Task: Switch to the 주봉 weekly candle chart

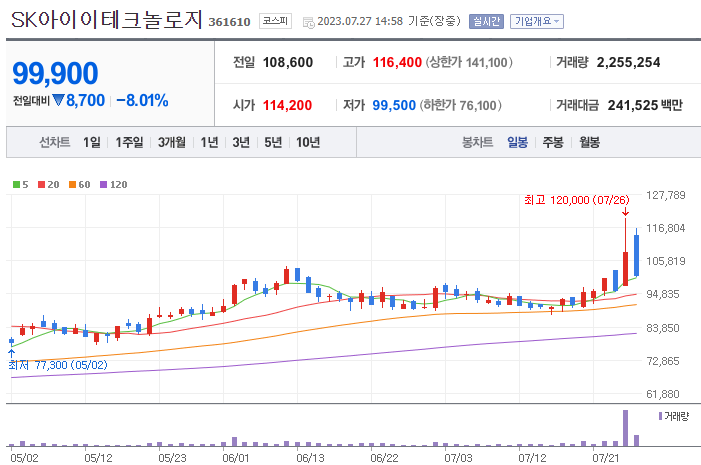Action: pos(553,142)
